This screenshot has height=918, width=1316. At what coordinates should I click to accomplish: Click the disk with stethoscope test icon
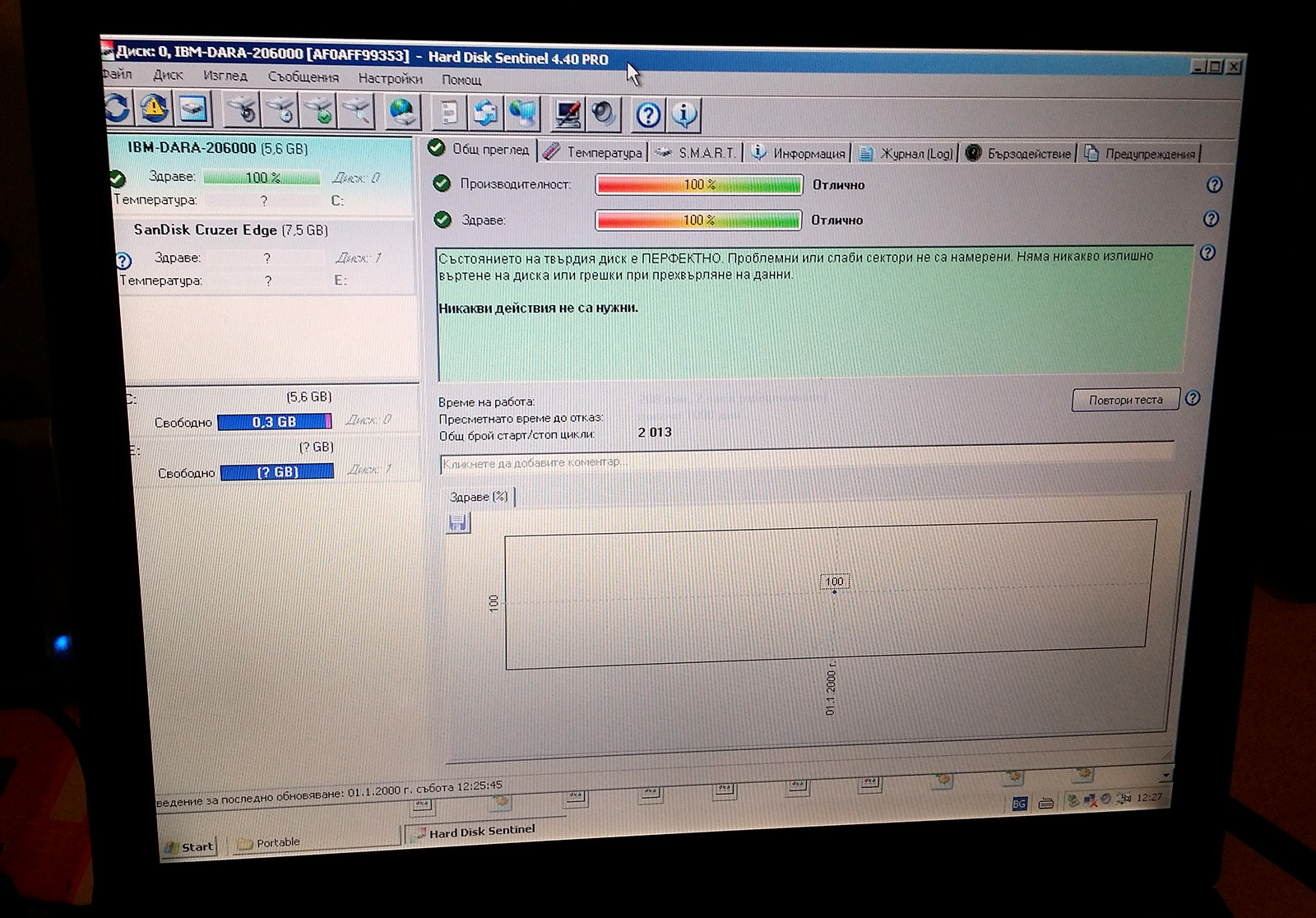click(x=242, y=110)
